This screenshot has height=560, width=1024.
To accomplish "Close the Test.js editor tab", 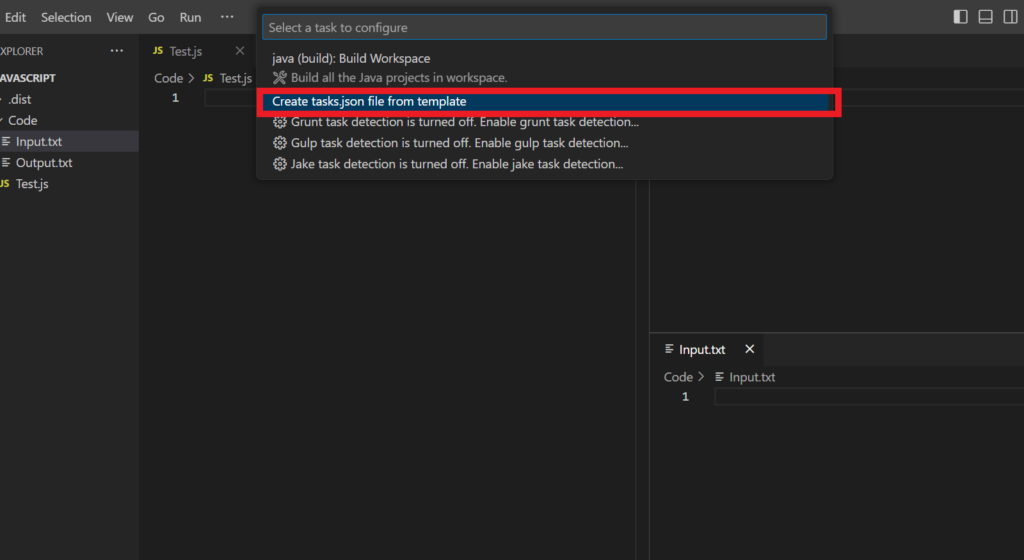I will (x=239, y=51).
